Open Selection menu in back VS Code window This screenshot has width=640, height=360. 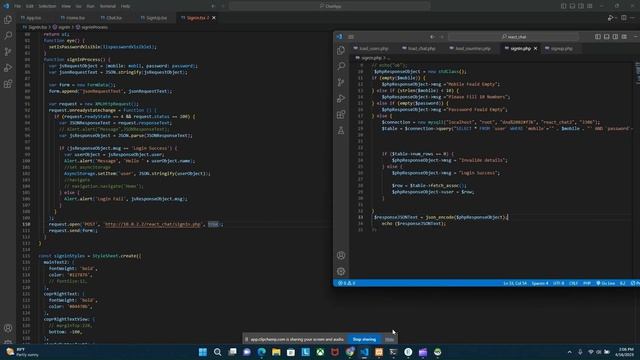click(47, 6)
